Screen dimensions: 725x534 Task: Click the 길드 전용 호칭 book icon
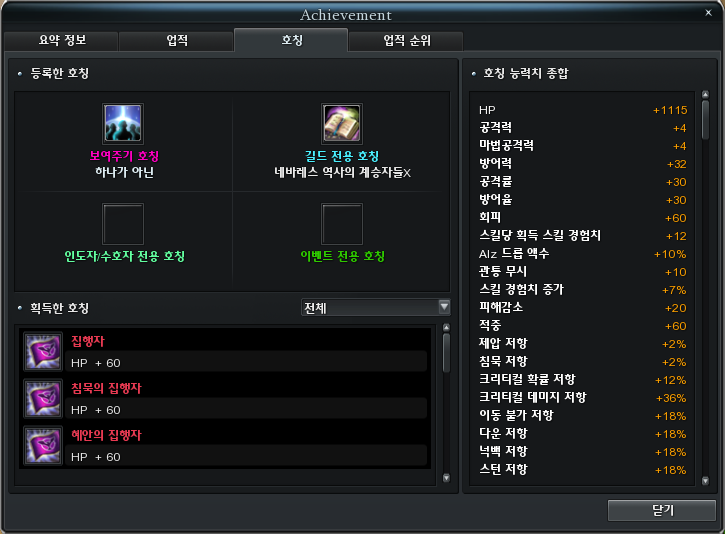(x=342, y=124)
